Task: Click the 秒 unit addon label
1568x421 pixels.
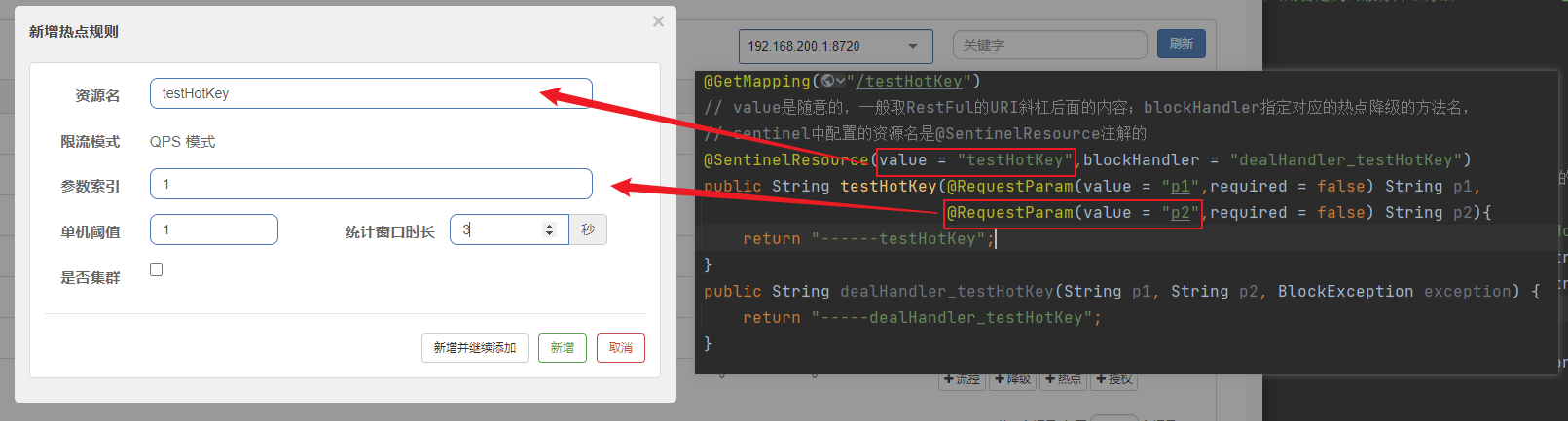Action: [587, 229]
